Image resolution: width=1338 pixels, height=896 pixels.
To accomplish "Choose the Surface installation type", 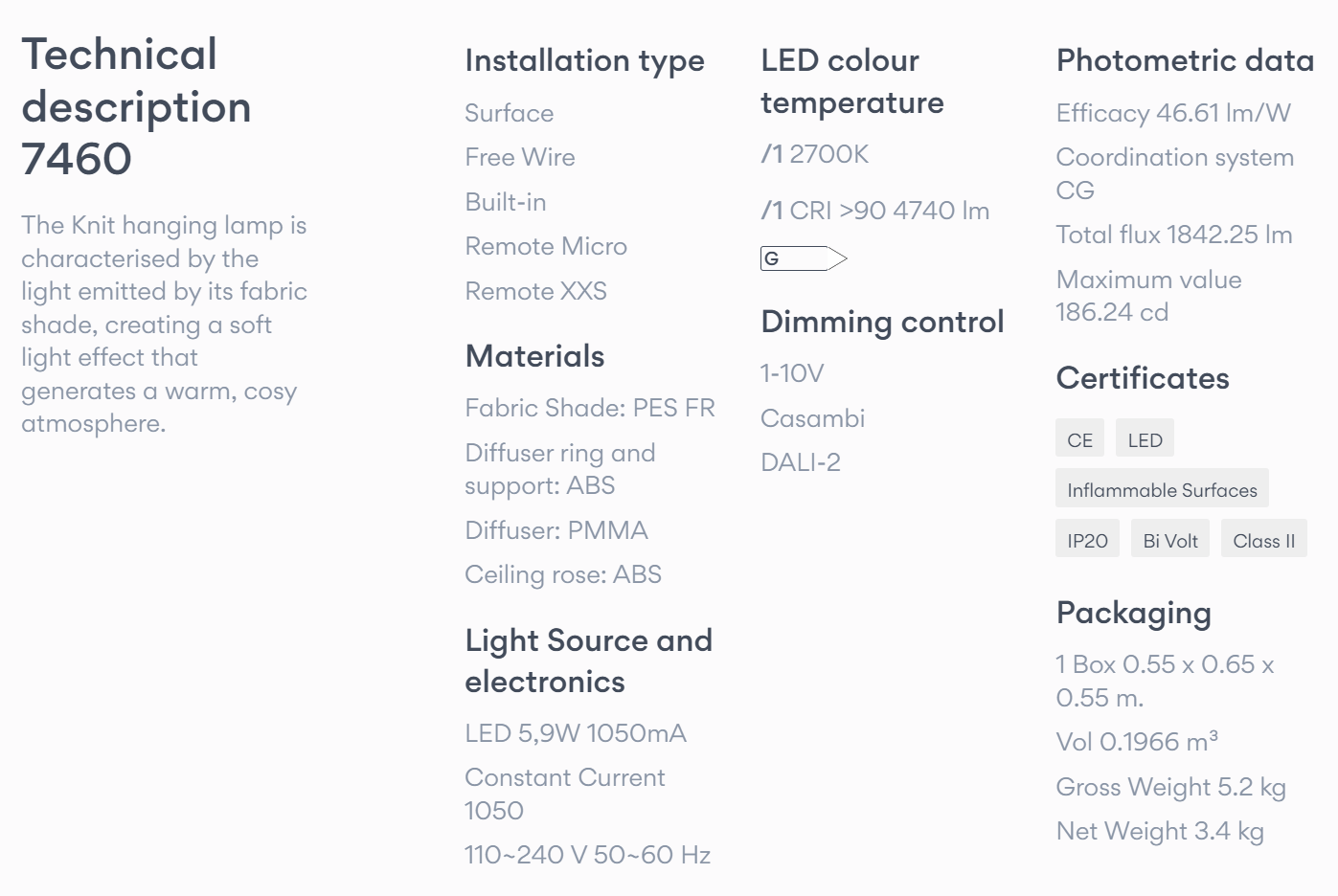I will coord(510,113).
